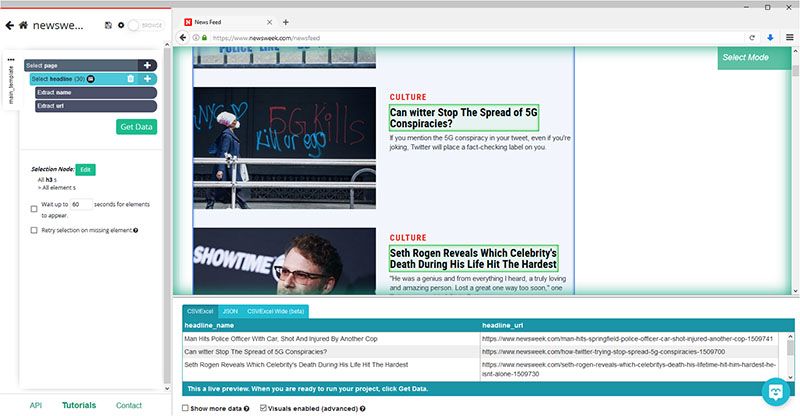The image size is (800, 416).
Task: Click the CULTURE label above 5G headline
Action: tap(408, 97)
